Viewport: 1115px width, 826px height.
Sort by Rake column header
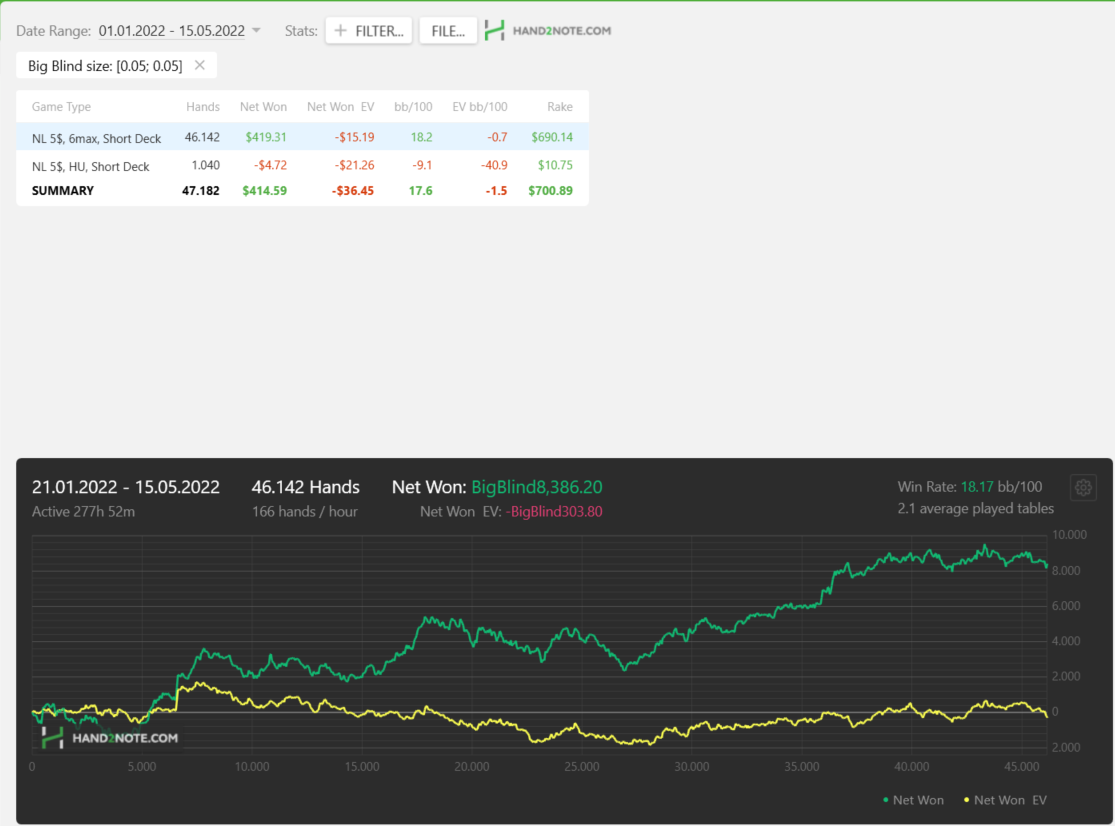(x=560, y=107)
